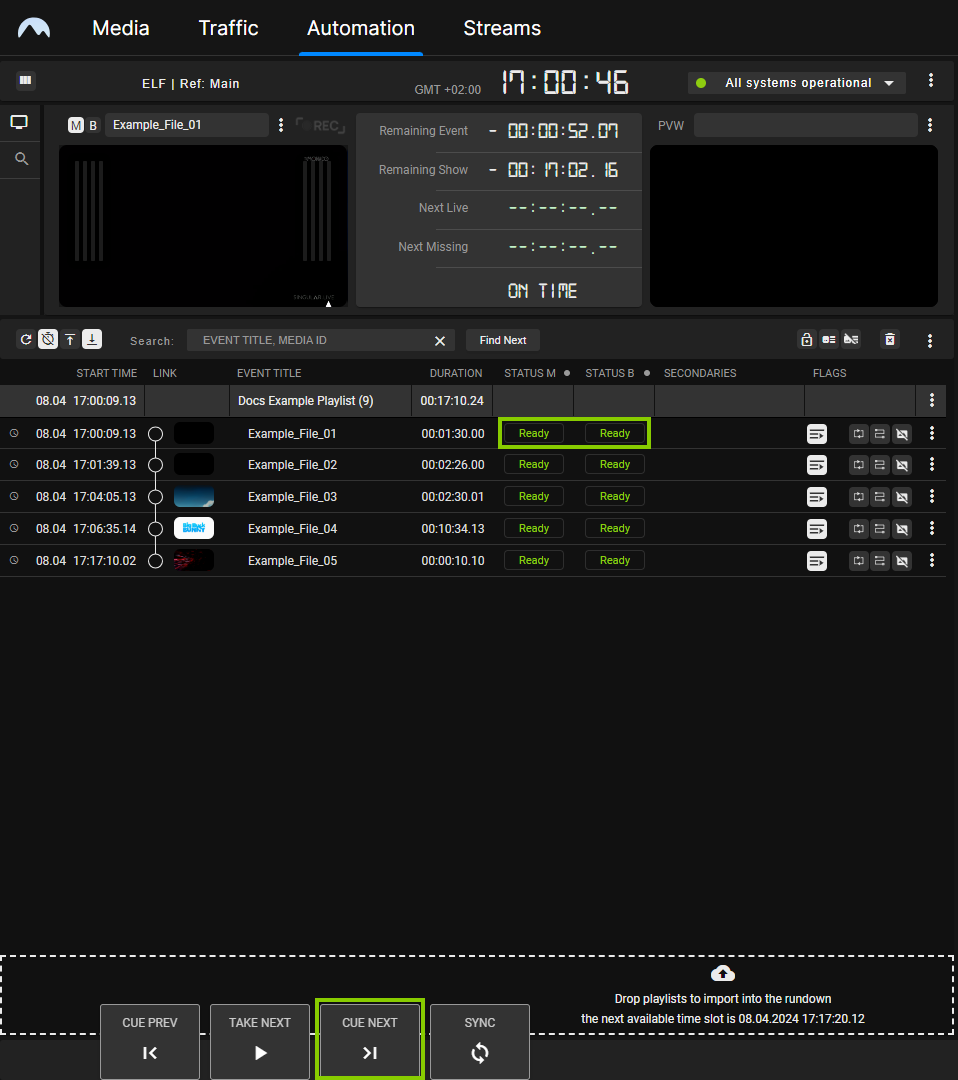Screen dimensions: 958x1080
Task: Click the CUE PREV button
Action: [150, 1041]
